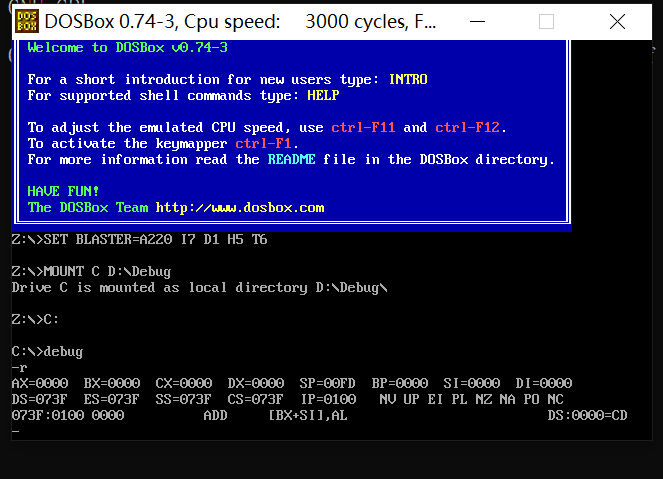The image size is (663, 479).
Task: Click the yellow INTRO command word
Action: pos(408,79)
